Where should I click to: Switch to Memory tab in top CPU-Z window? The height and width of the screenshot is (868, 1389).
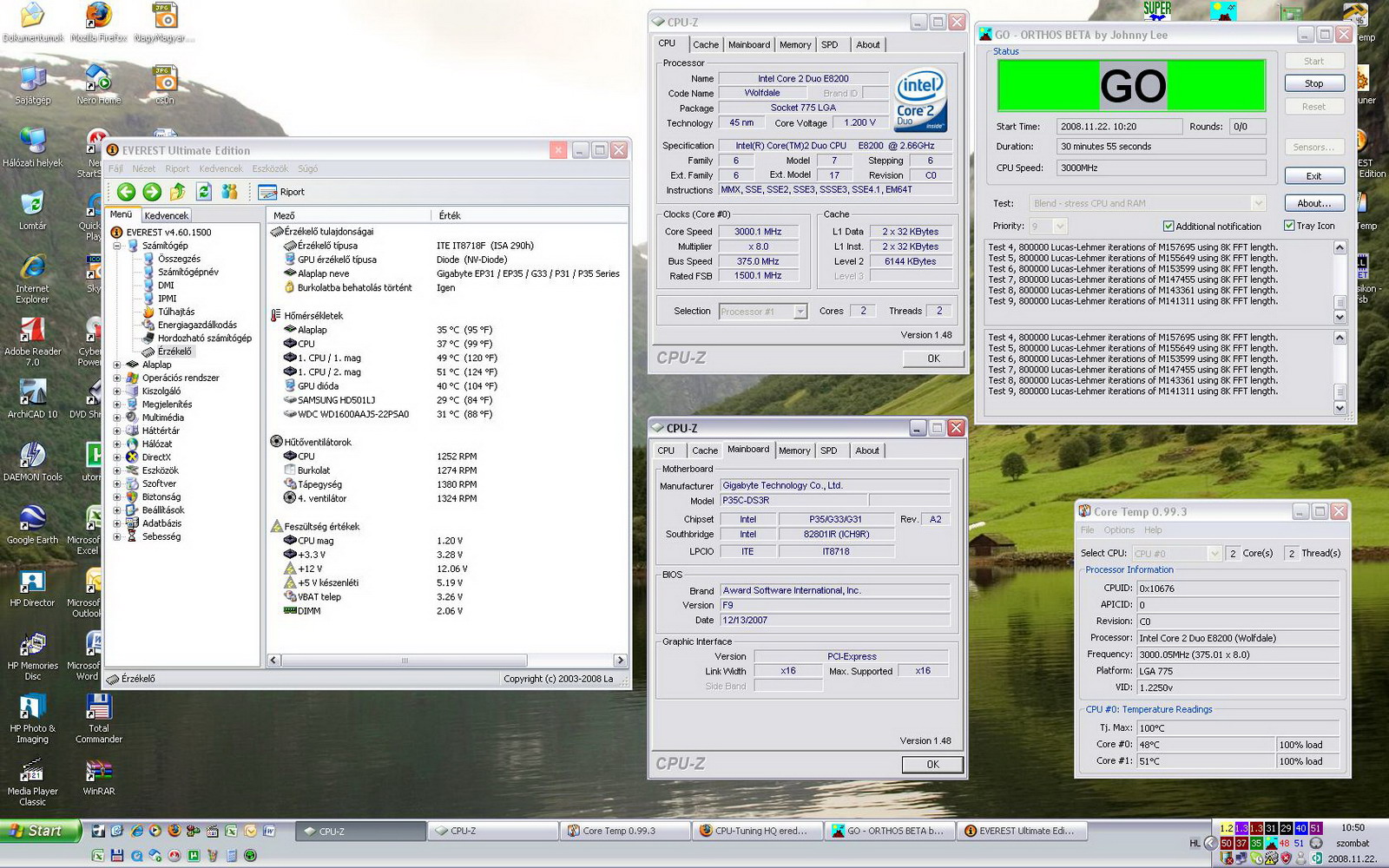(x=795, y=45)
